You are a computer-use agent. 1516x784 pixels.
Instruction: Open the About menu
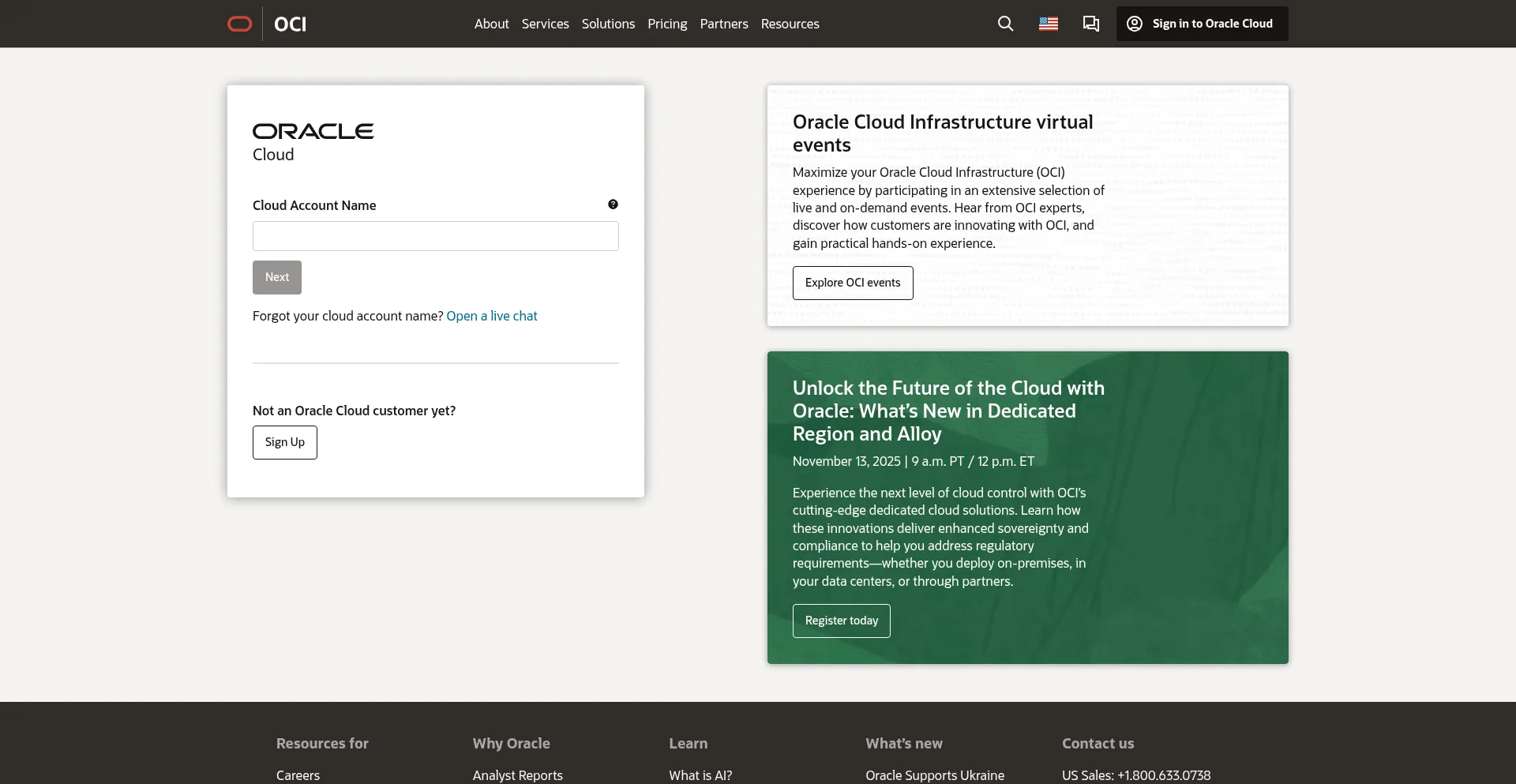pyautogui.click(x=491, y=24)
